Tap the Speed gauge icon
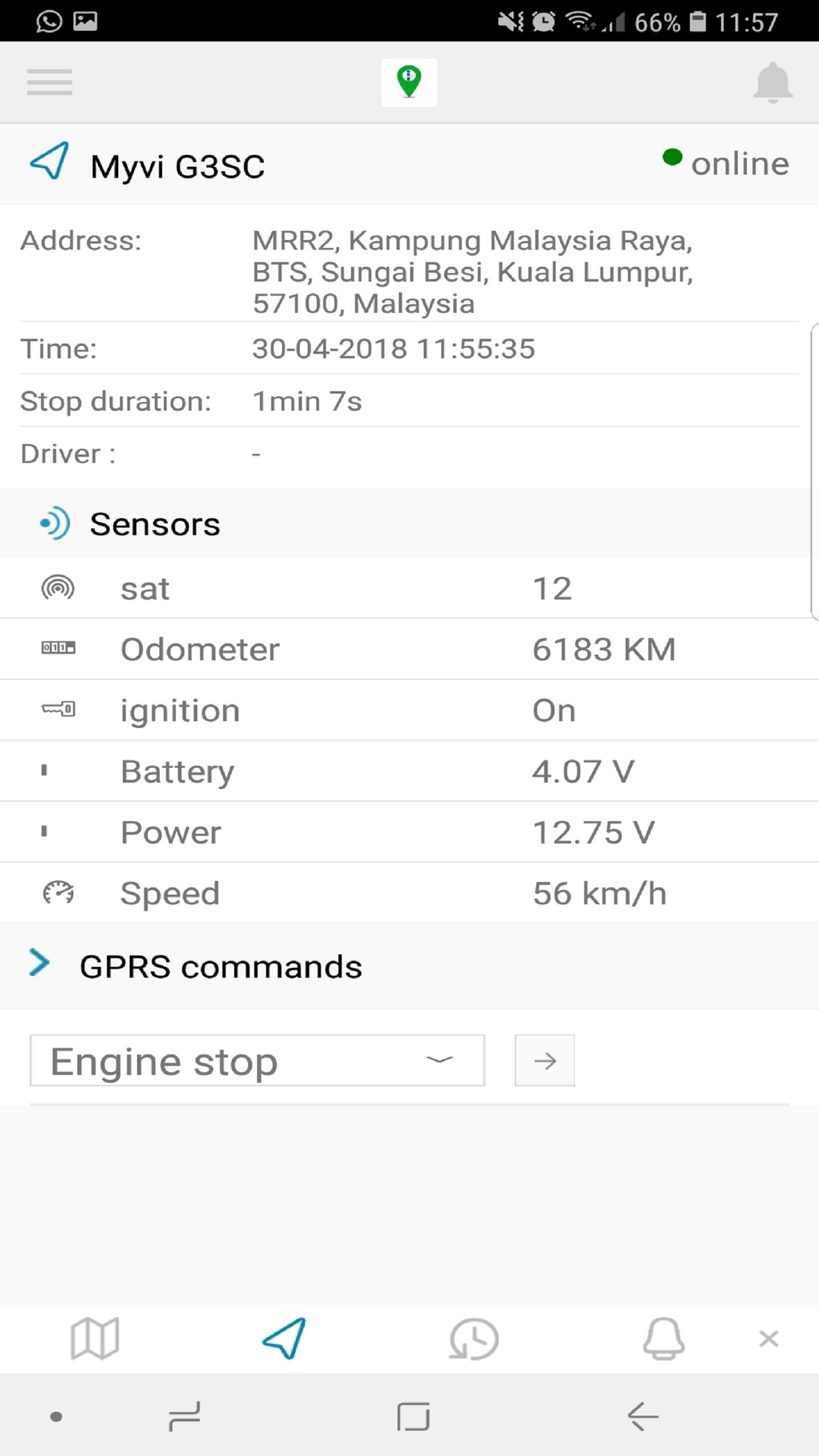 pyautogui.click(x=58, y=892)
